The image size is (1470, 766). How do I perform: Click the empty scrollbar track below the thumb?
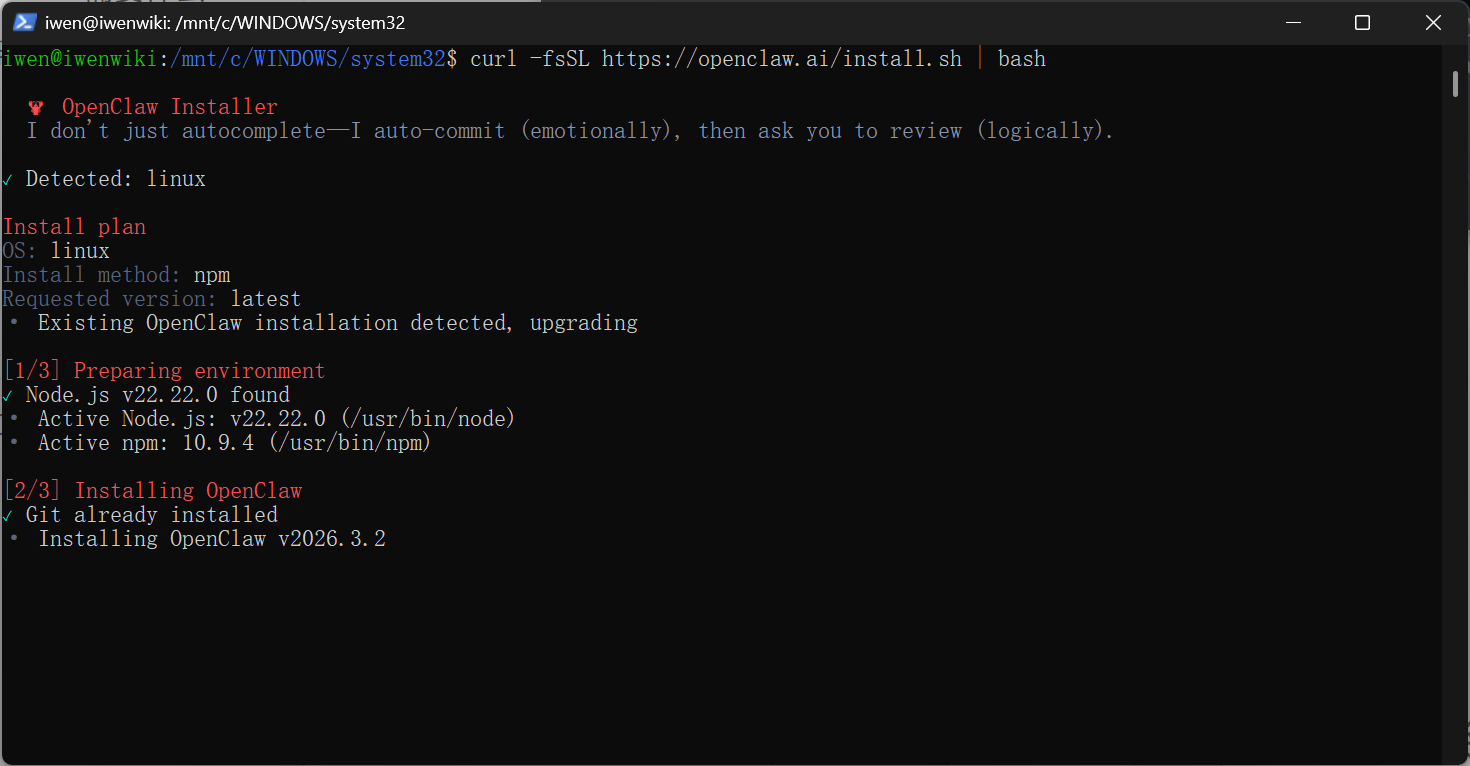[x=1456, y=430]
